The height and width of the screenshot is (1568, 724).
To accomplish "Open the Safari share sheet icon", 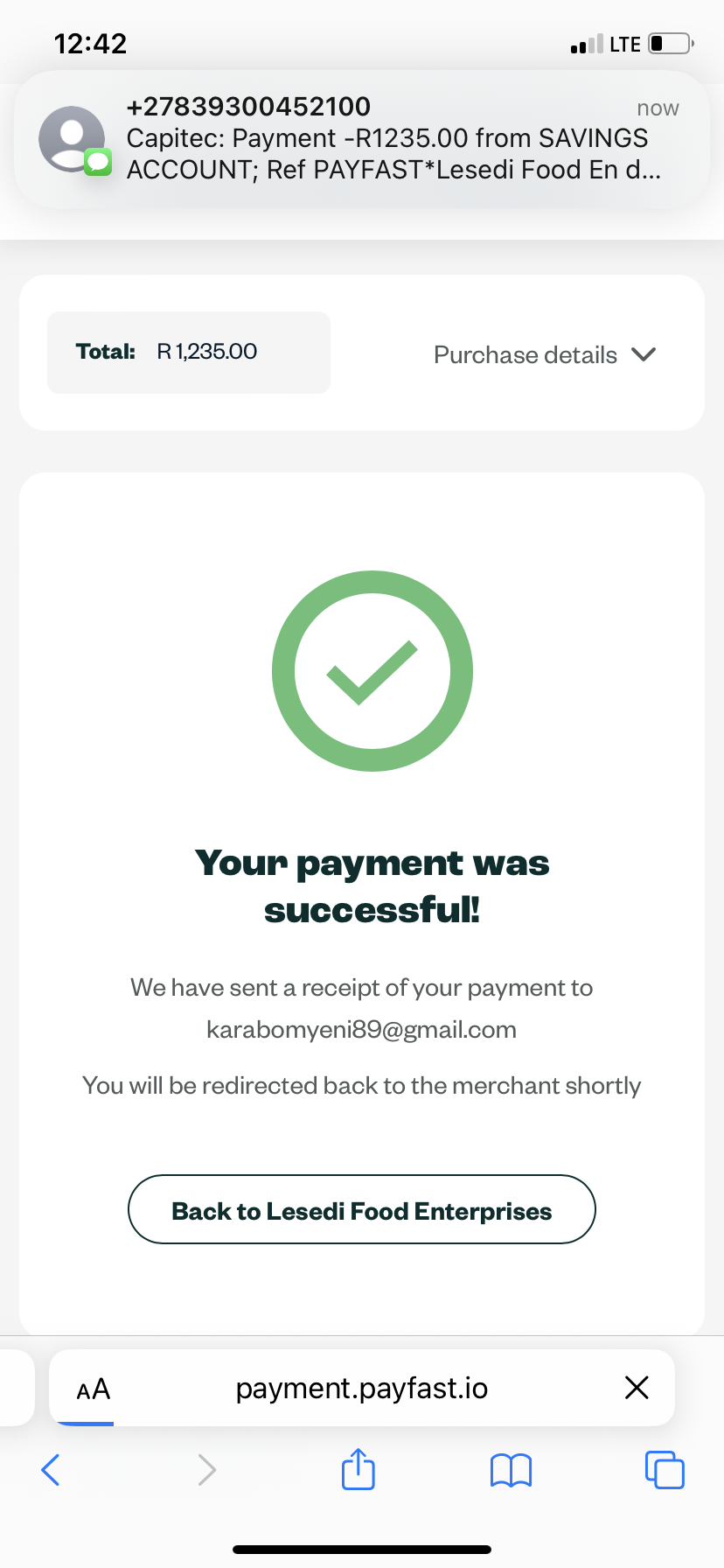I will (x=359, y=1468).
